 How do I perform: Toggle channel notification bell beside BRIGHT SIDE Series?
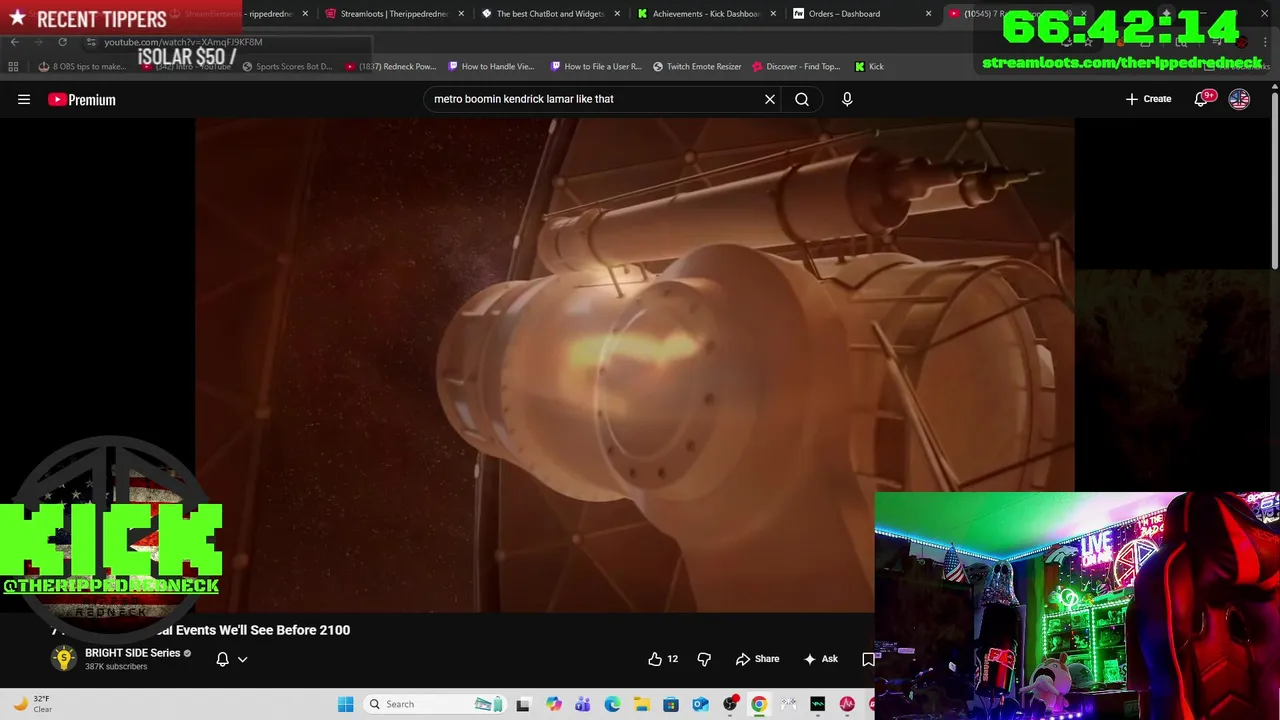coord(223,659)
